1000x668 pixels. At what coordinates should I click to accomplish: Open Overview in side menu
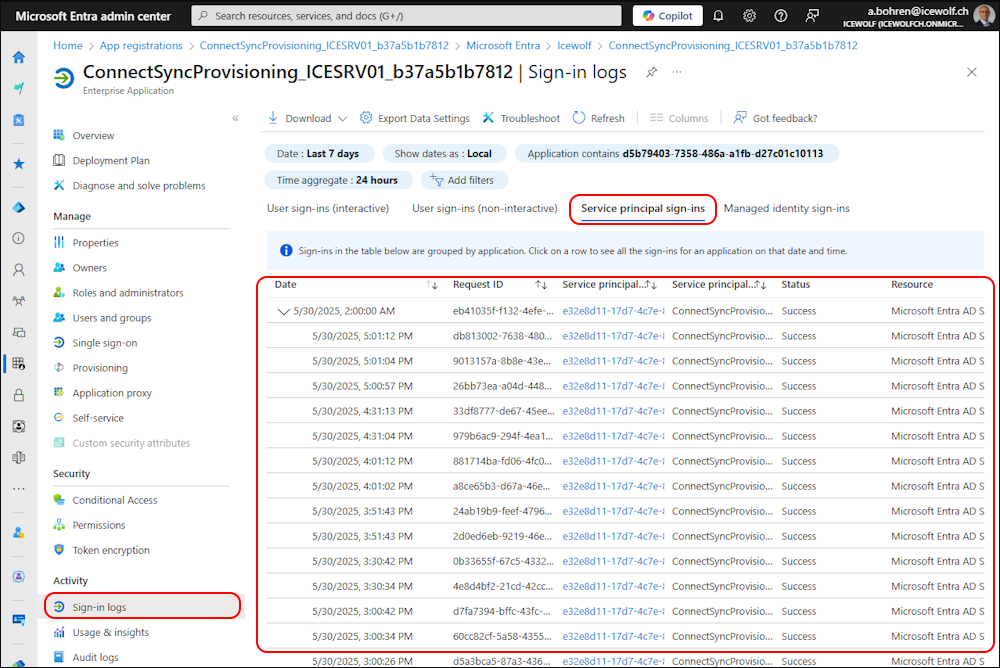pyautogui.click(x=93, y=135)
